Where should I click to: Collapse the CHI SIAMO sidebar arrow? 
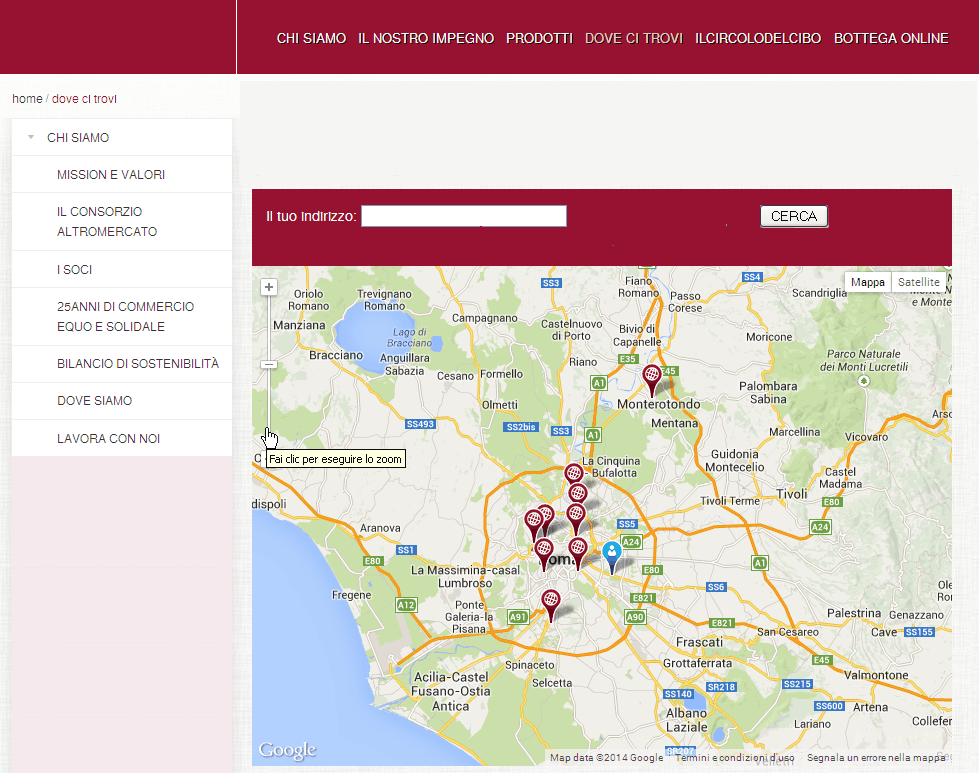click(31, 137)
